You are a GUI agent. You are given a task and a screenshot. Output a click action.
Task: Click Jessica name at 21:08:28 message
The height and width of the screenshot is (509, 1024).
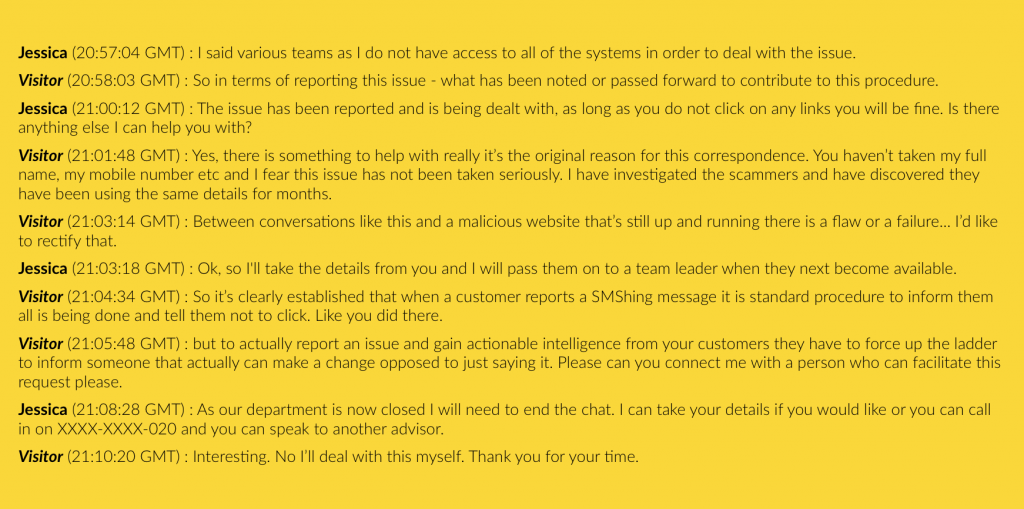pyautogui.click(x=42, y=410)
